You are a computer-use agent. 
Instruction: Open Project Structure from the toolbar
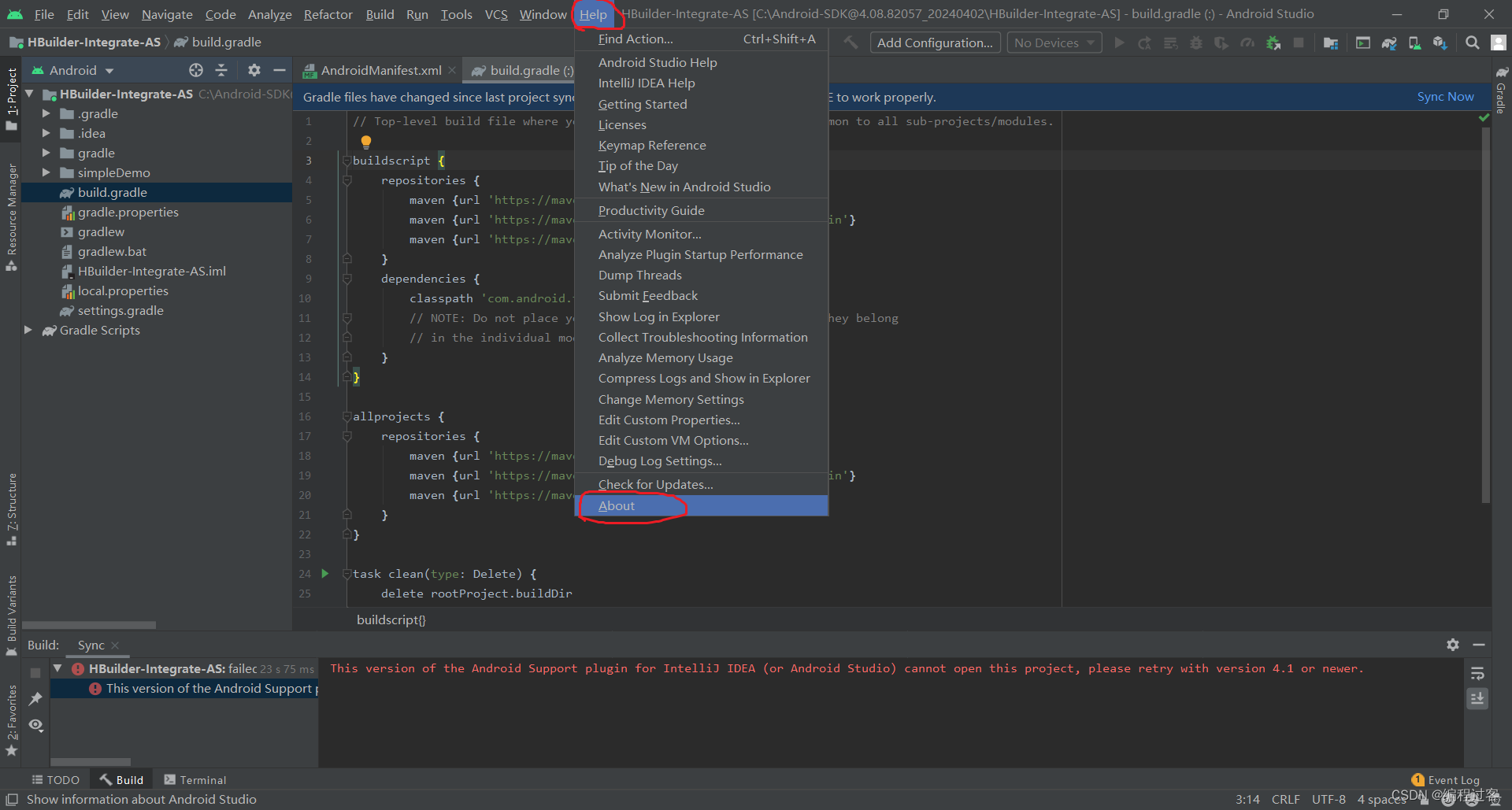tap(1331, 43)
